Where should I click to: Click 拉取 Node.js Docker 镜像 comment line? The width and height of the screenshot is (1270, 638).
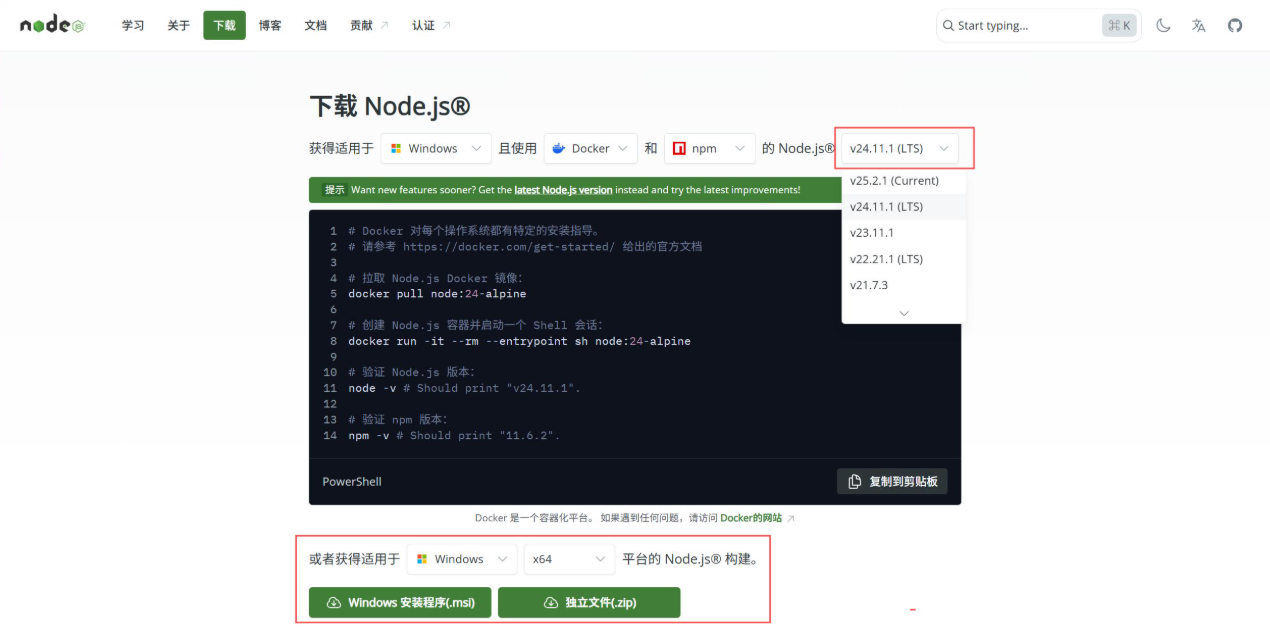(x=436, y=278)
